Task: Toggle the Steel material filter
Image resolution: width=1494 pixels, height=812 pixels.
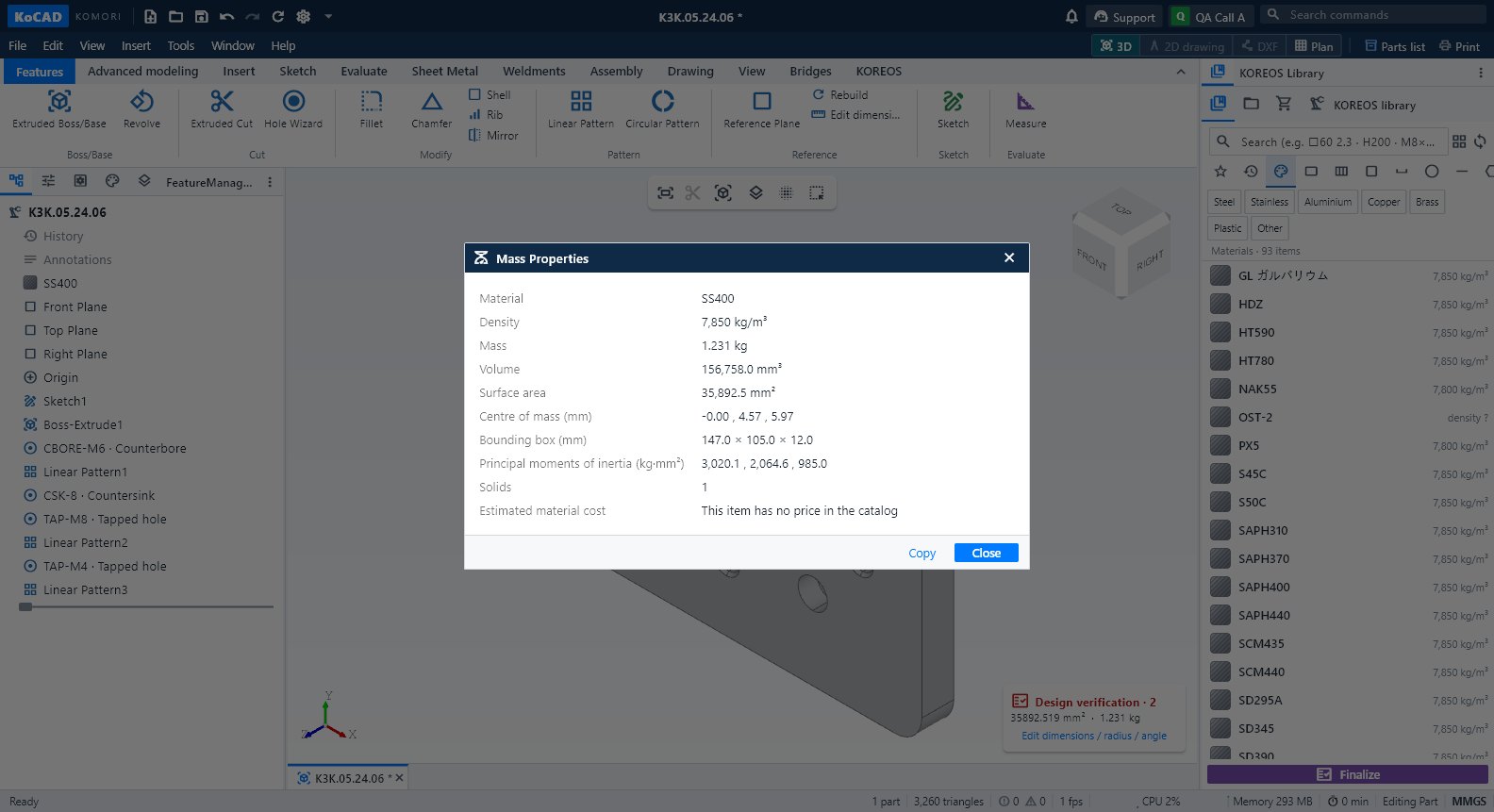Action: (1224, 202)
